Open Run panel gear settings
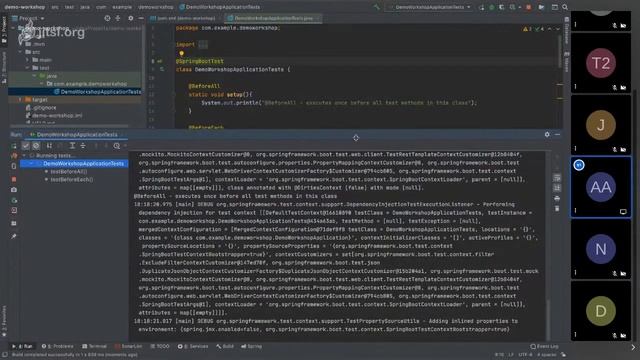Image resolution: width=640 pixels, height=360 pixels. (547, 134)
